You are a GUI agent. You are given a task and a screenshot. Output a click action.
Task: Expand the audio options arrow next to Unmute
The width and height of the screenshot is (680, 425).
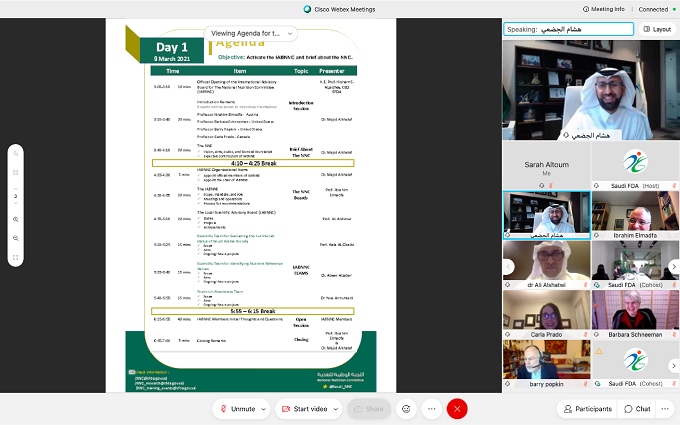(265, 408)
